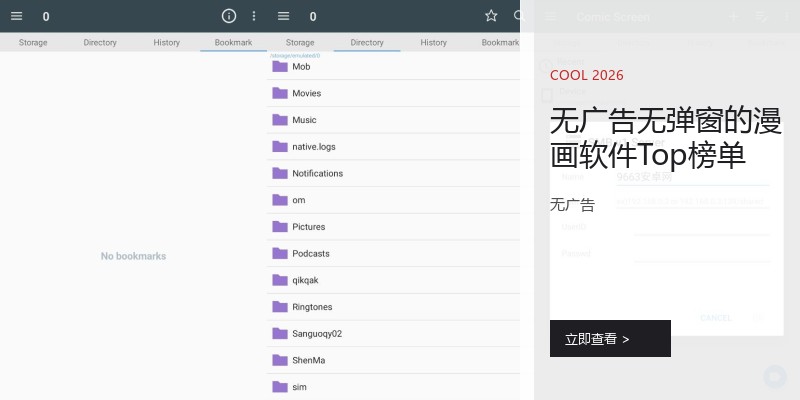Click the /storage/emulated/0 path text
This screenshot has width=800, height=400.
pyautogui.click(x=295, y=55)
